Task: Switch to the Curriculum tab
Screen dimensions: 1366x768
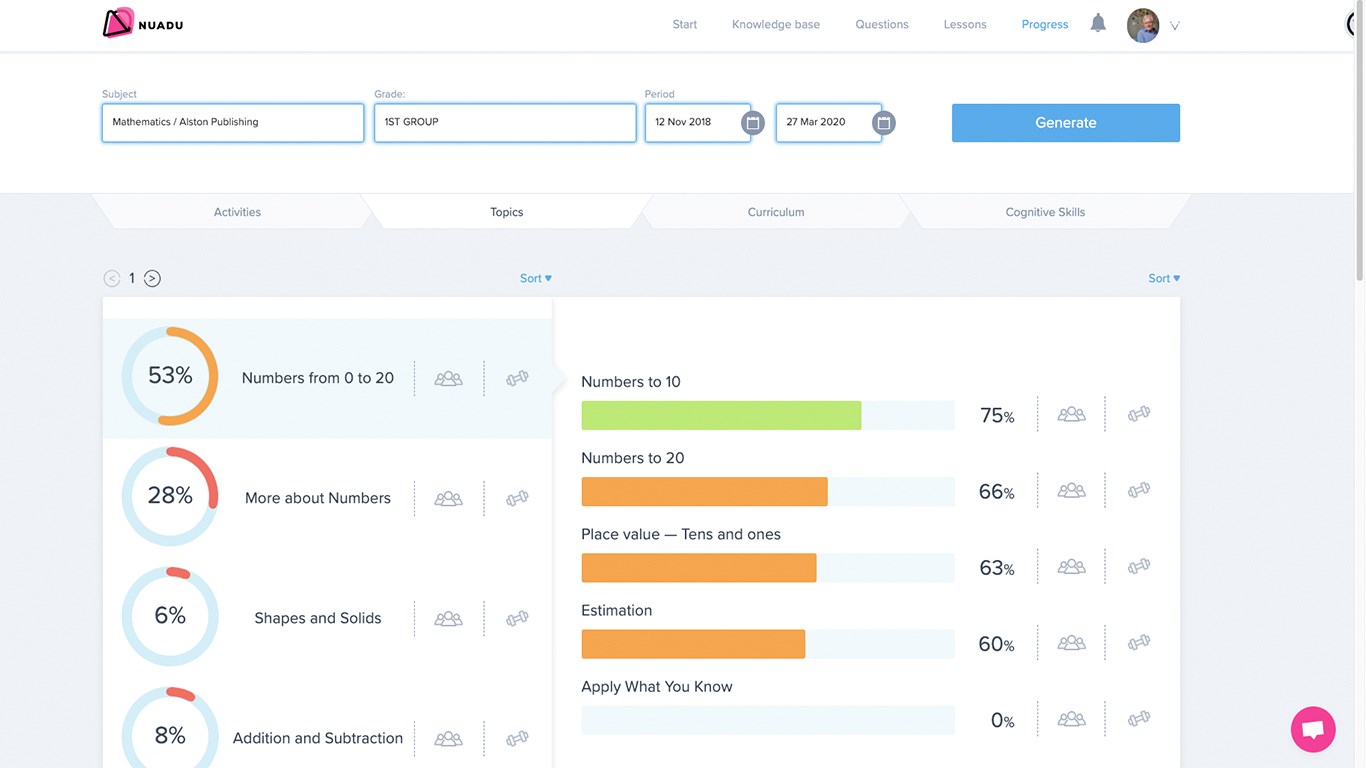Action: point(776,212)
